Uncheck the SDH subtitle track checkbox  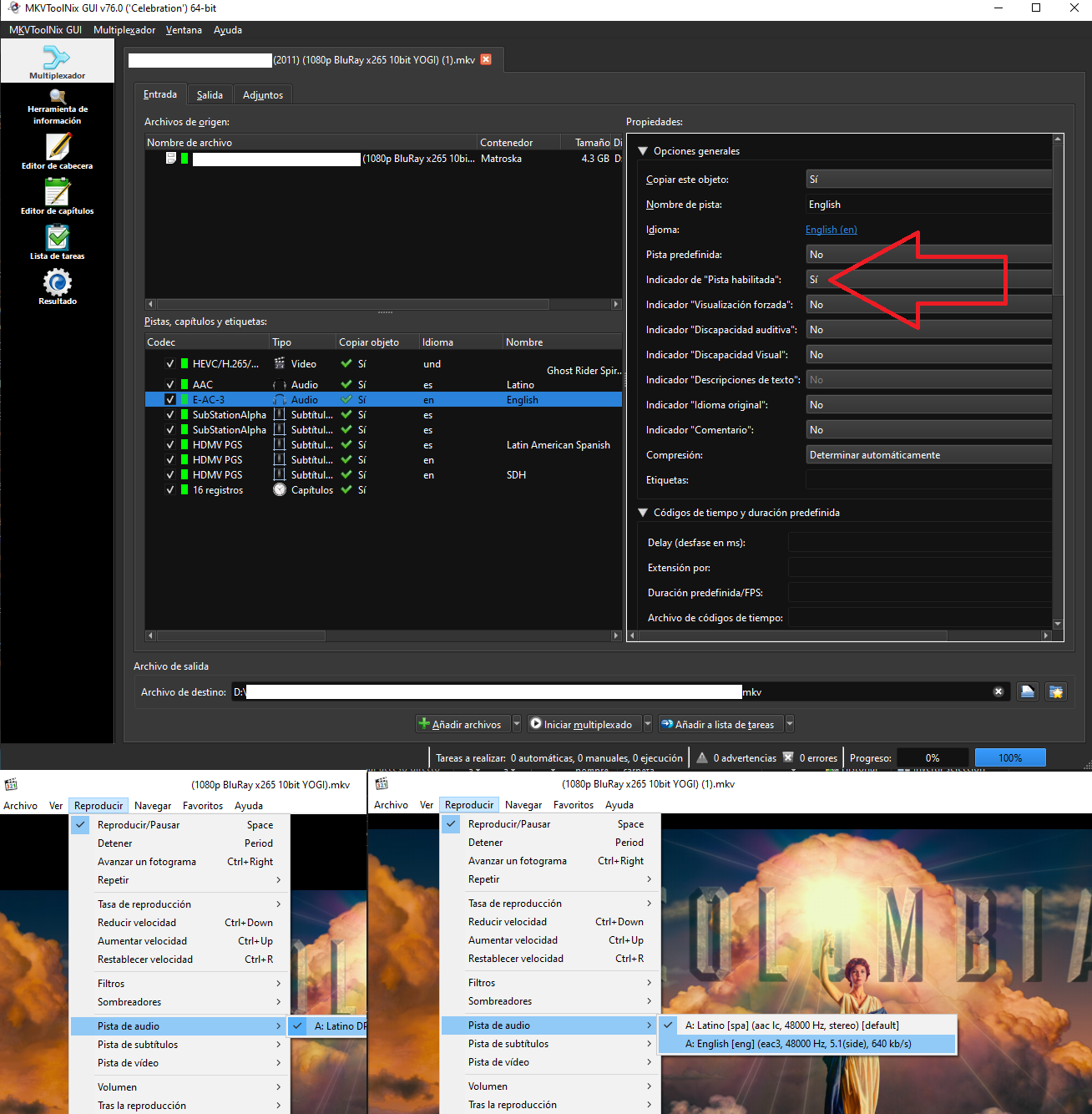tap(170, 475)
